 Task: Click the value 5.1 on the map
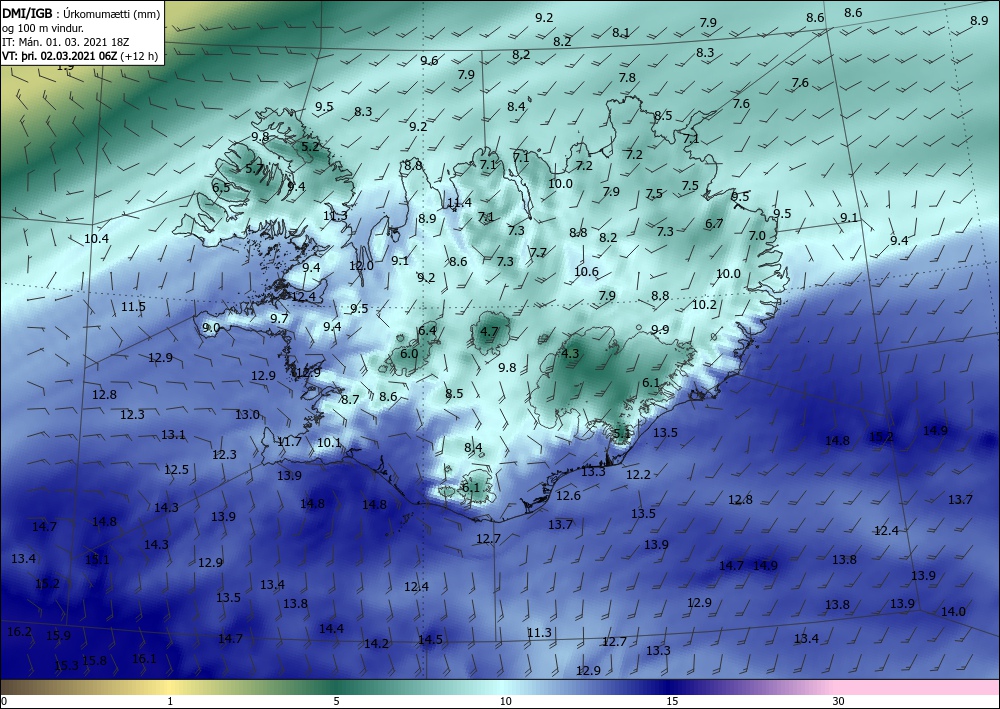(622, 434)
